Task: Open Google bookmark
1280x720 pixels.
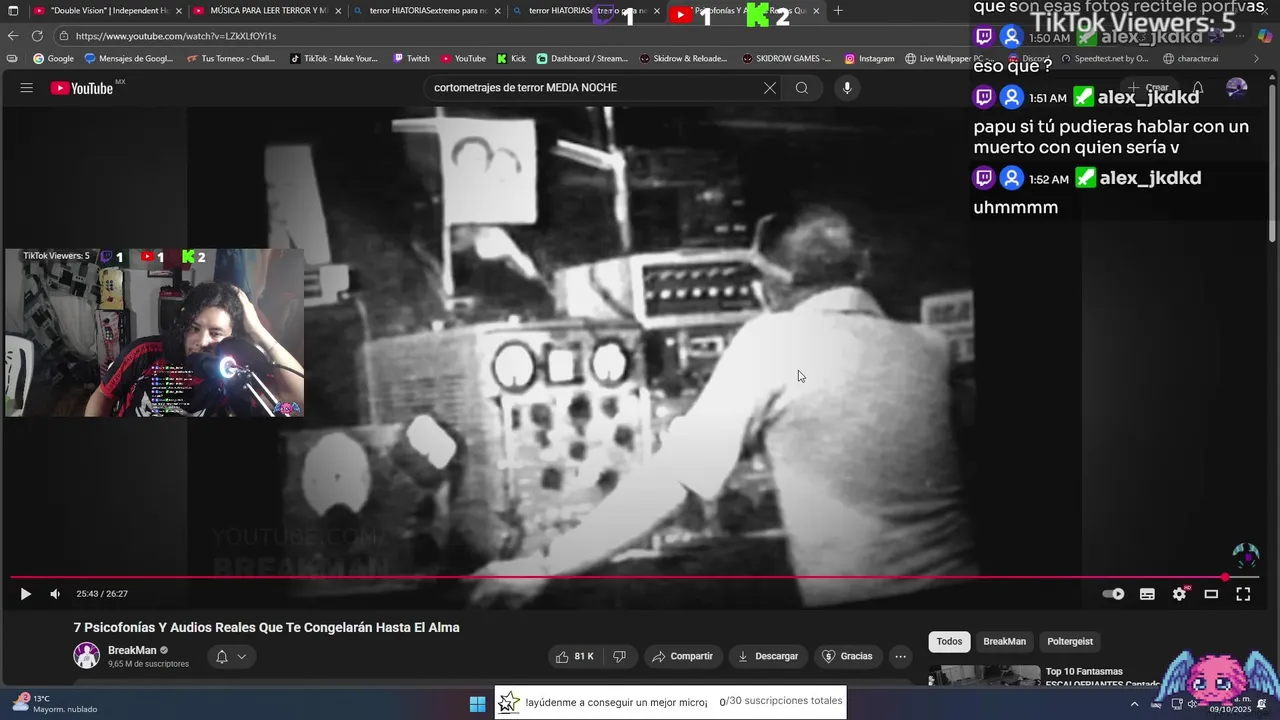Action: point(53,58)
